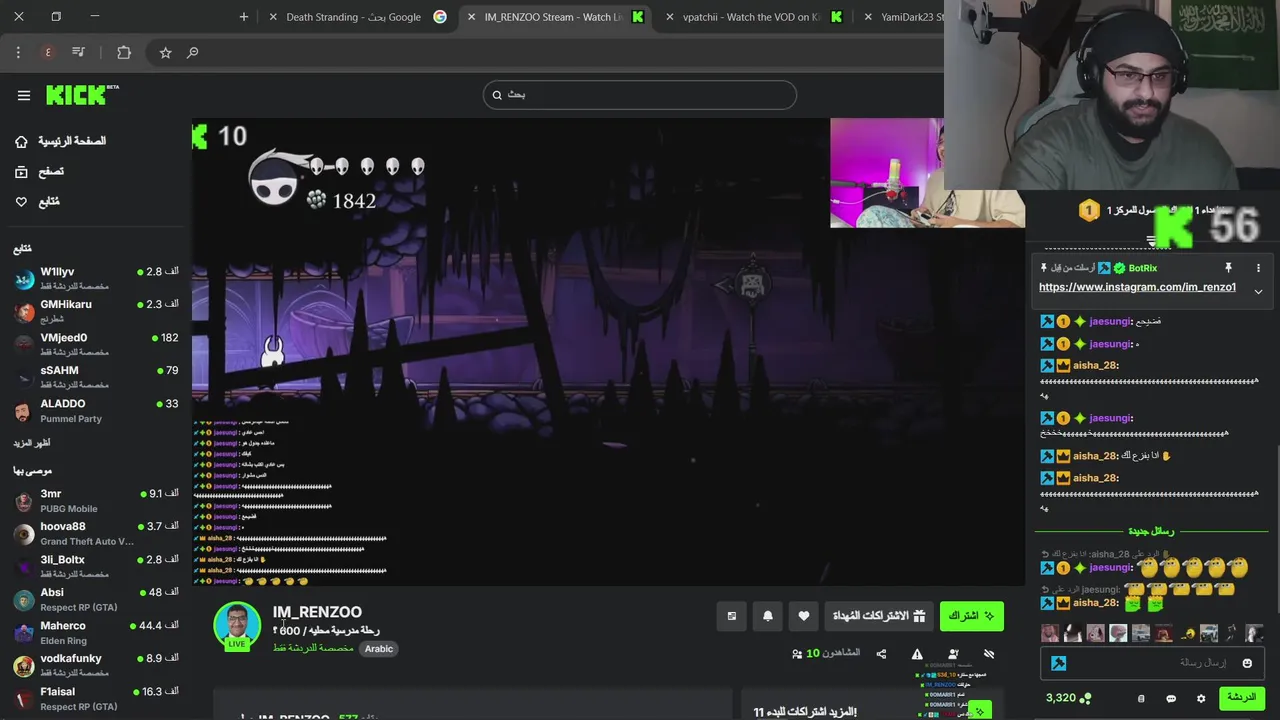Screen dimensions: 1280x720
Task: Open the pinned Instagram im_renzo1 link
Action: [1137, 287]
